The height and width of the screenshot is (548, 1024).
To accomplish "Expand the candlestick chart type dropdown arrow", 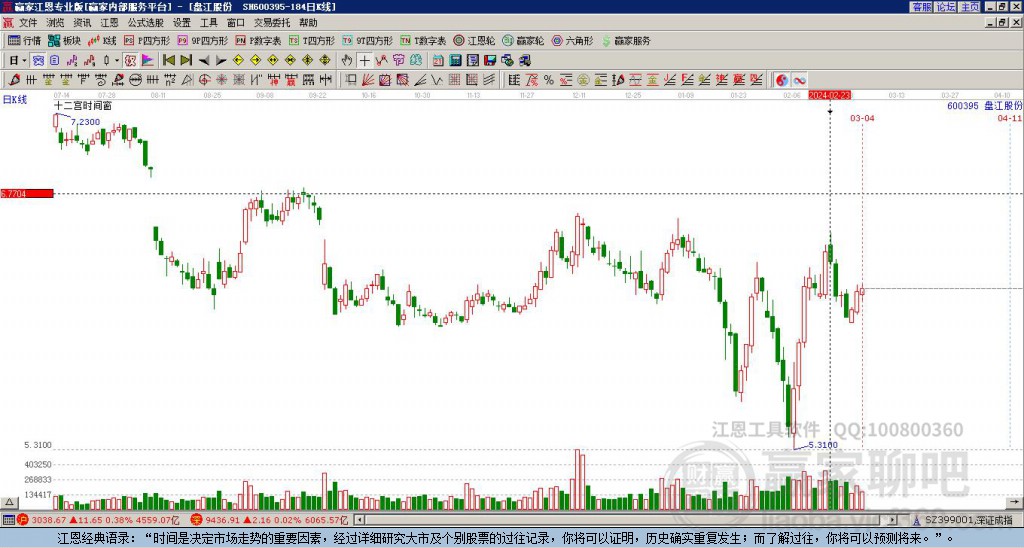I will (117, 60).
